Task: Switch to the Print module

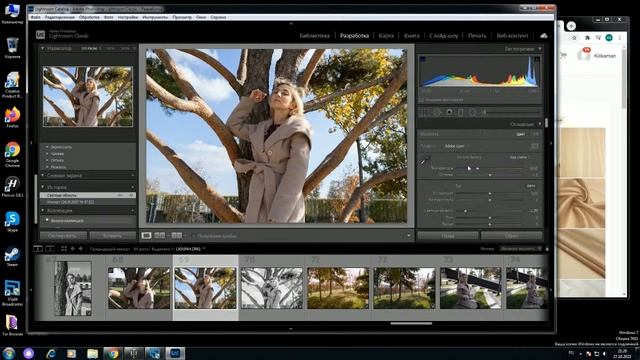Action: pyautogui.click(x=477, y=36)
